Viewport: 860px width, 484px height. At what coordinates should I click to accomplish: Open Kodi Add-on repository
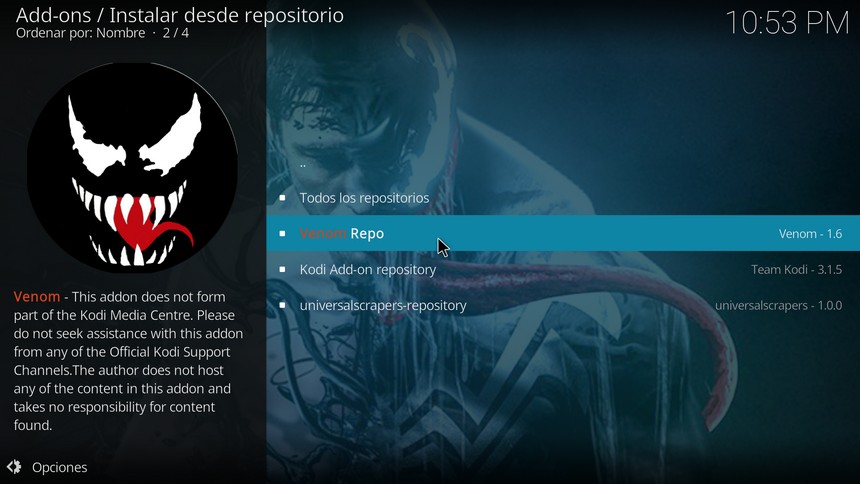click(563, 269)
